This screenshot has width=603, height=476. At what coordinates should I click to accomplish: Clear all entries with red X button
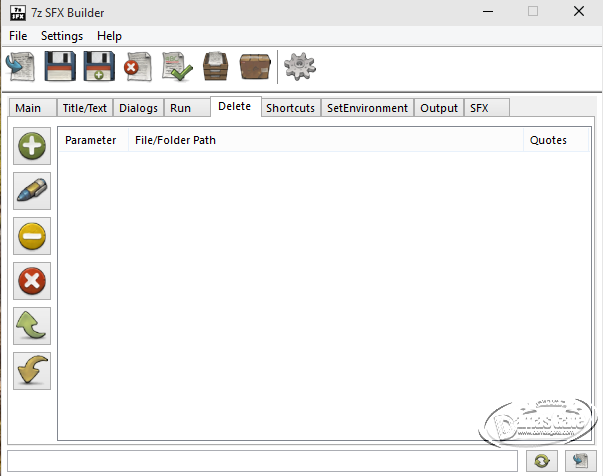(32, 281)
